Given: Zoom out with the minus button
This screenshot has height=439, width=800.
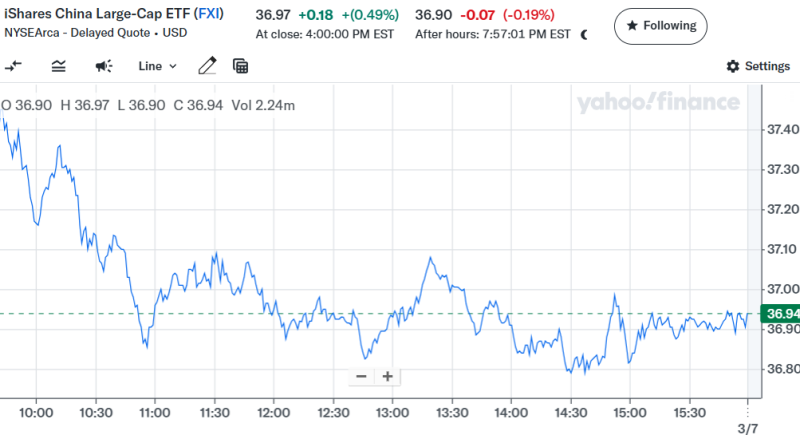Looking at the screenshot, I should click(x=361, y=377).
